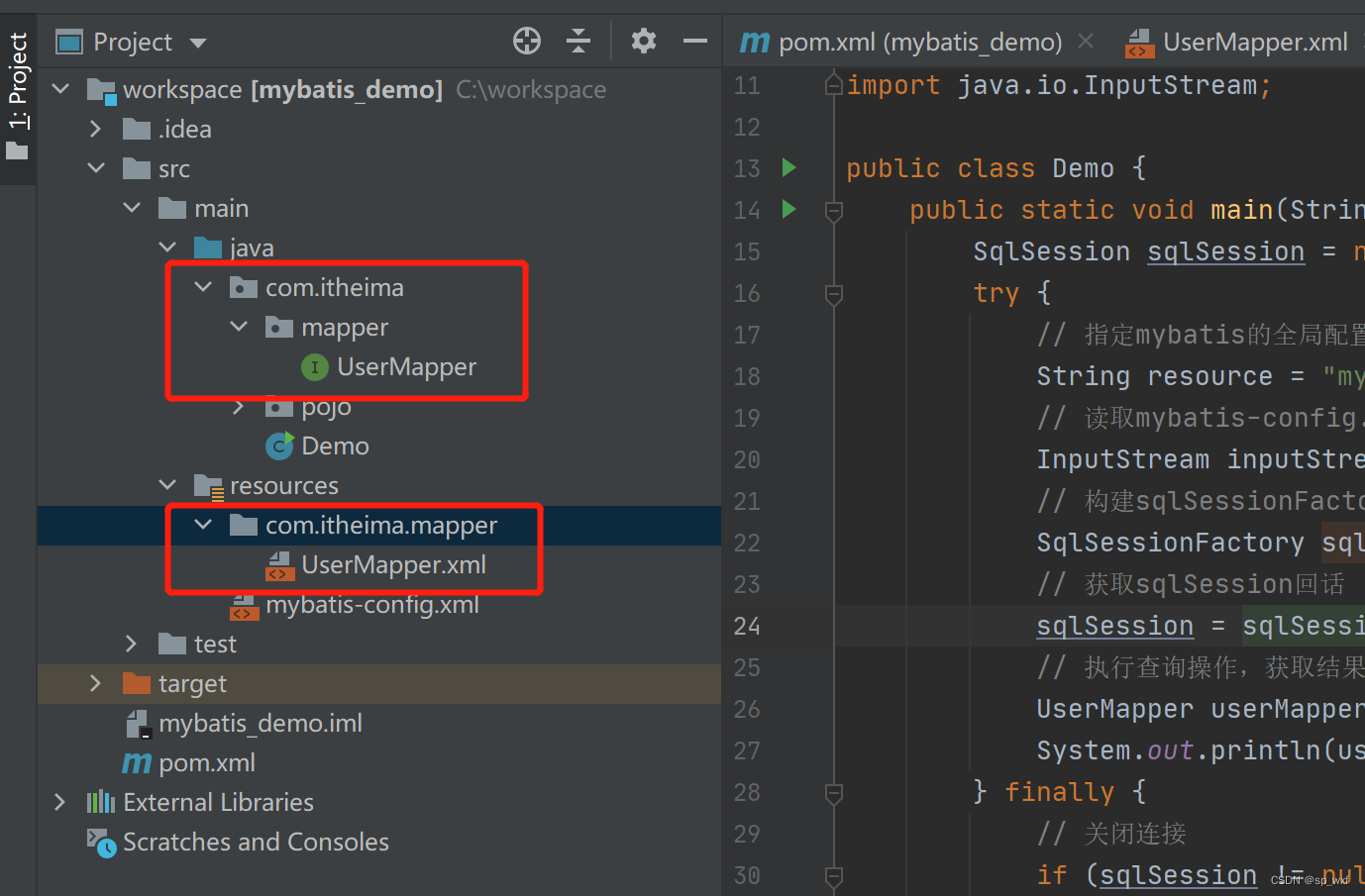Fold the try block at line 16
The width and height of the screenshot is (1365, 896).
tap(834, 293)
